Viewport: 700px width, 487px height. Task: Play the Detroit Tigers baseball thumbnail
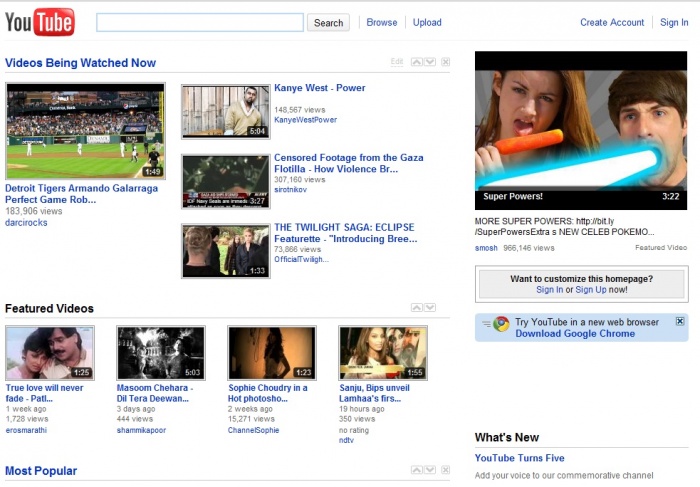85,131
